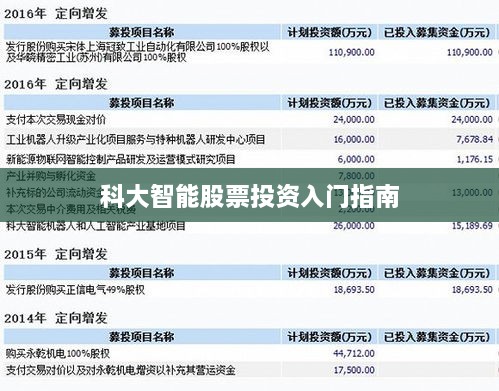Click 募投项目名称 header above the 支付本次交易现金对价 row
The image size is (499, 391).
142,103
